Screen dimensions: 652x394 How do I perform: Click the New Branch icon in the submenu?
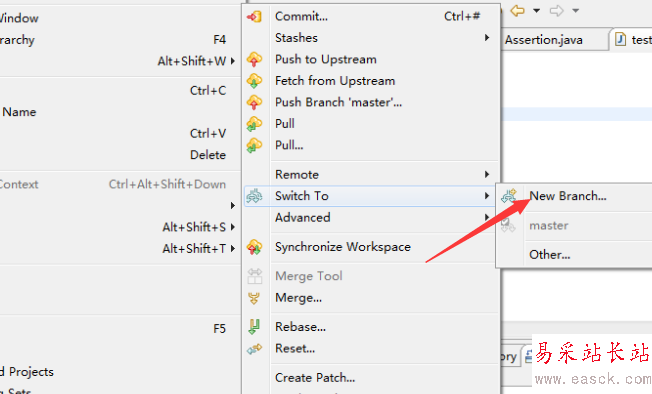tap(509, 196)
